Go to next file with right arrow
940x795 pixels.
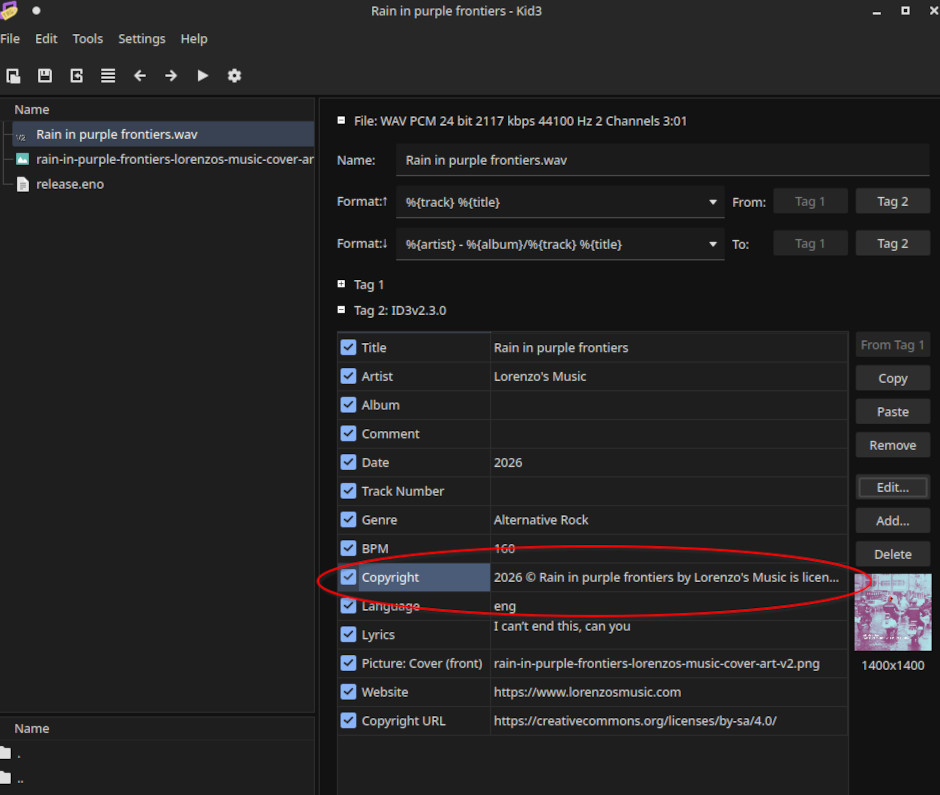point(171,76)
